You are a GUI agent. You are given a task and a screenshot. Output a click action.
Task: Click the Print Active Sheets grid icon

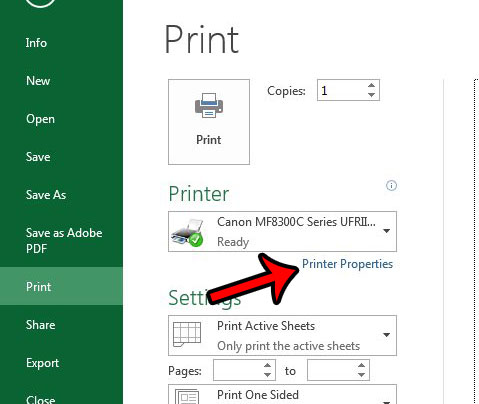[187, 334]
